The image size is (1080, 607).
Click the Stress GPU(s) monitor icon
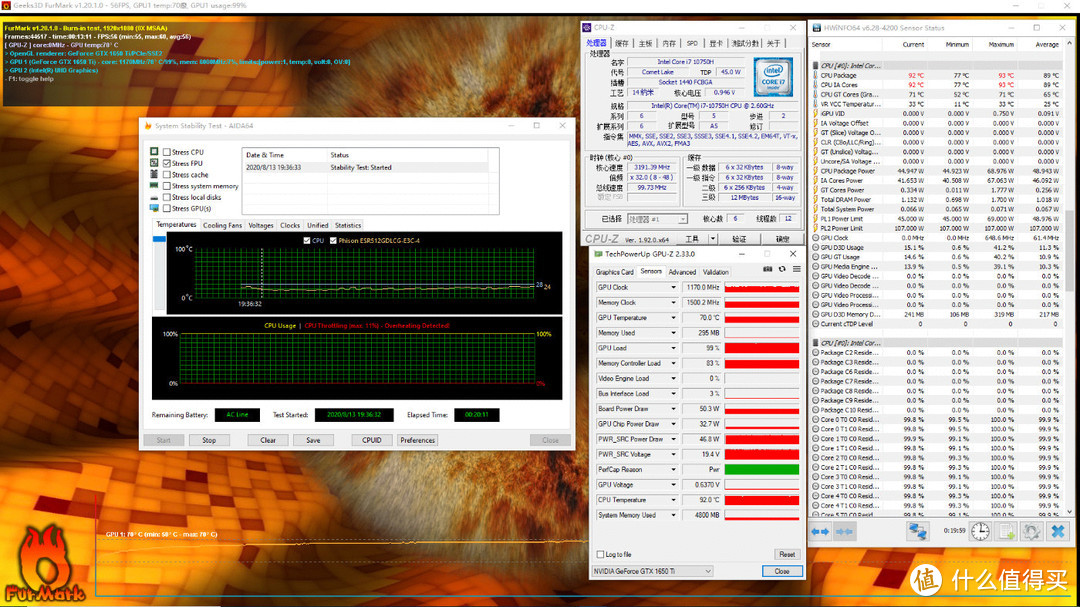tap(154, 208)
